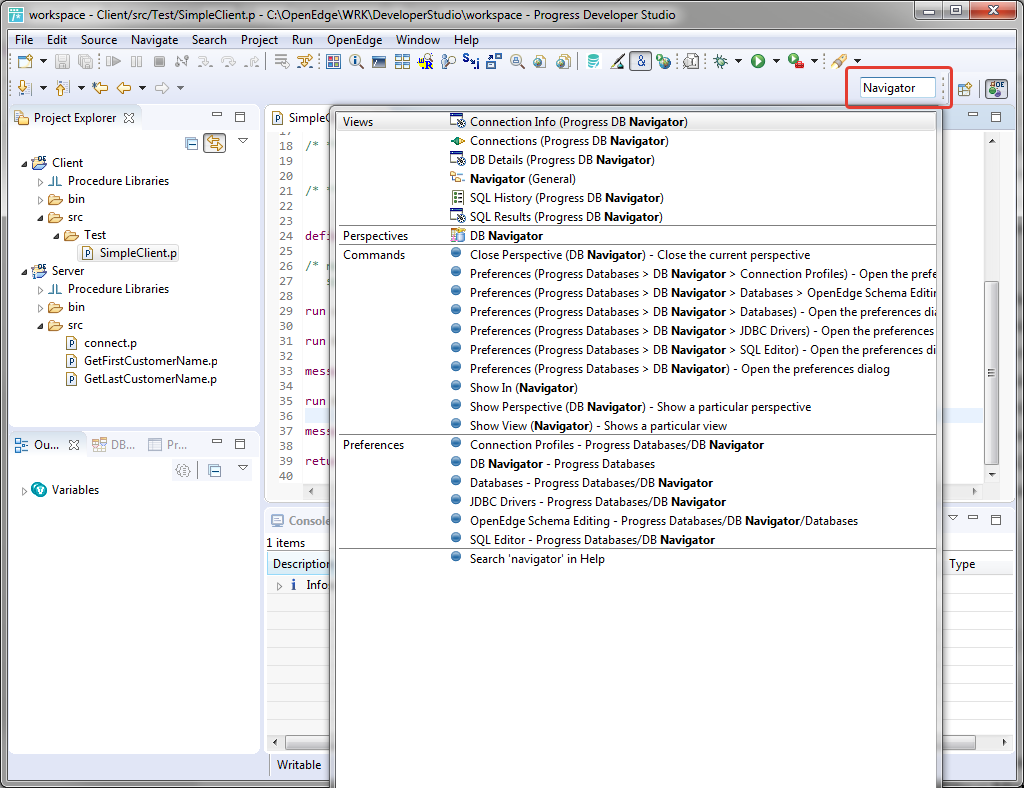Click the Resume debug icon
The height and width of the screenshot is (788, 1024).
point(114,61)
